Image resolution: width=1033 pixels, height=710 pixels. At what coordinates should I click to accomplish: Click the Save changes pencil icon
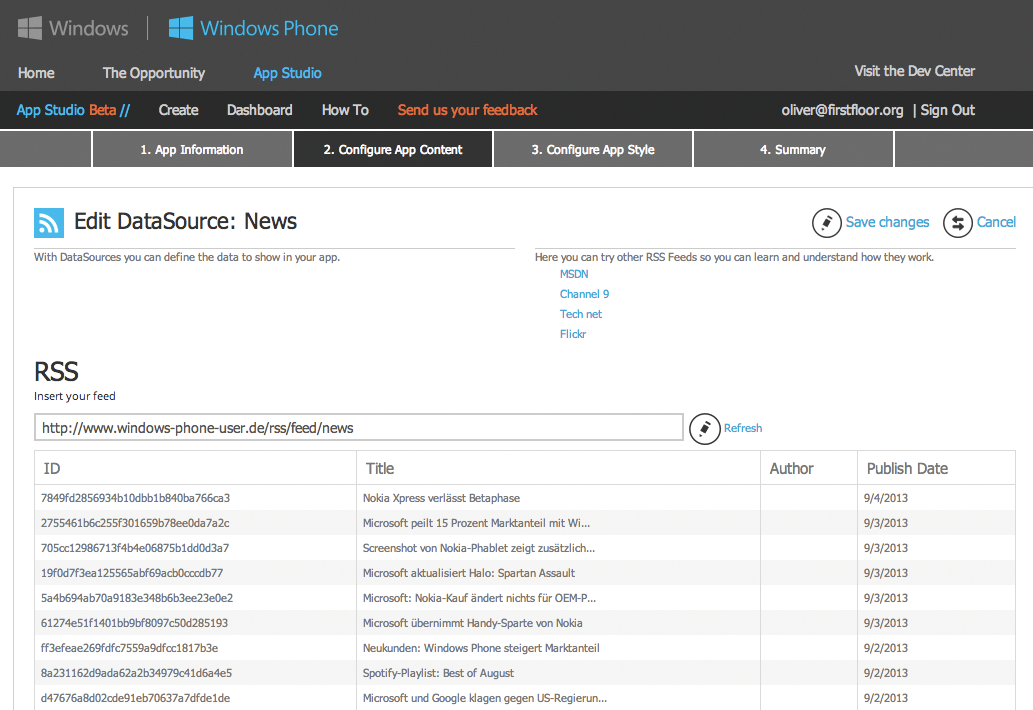(x=826, y=223)
